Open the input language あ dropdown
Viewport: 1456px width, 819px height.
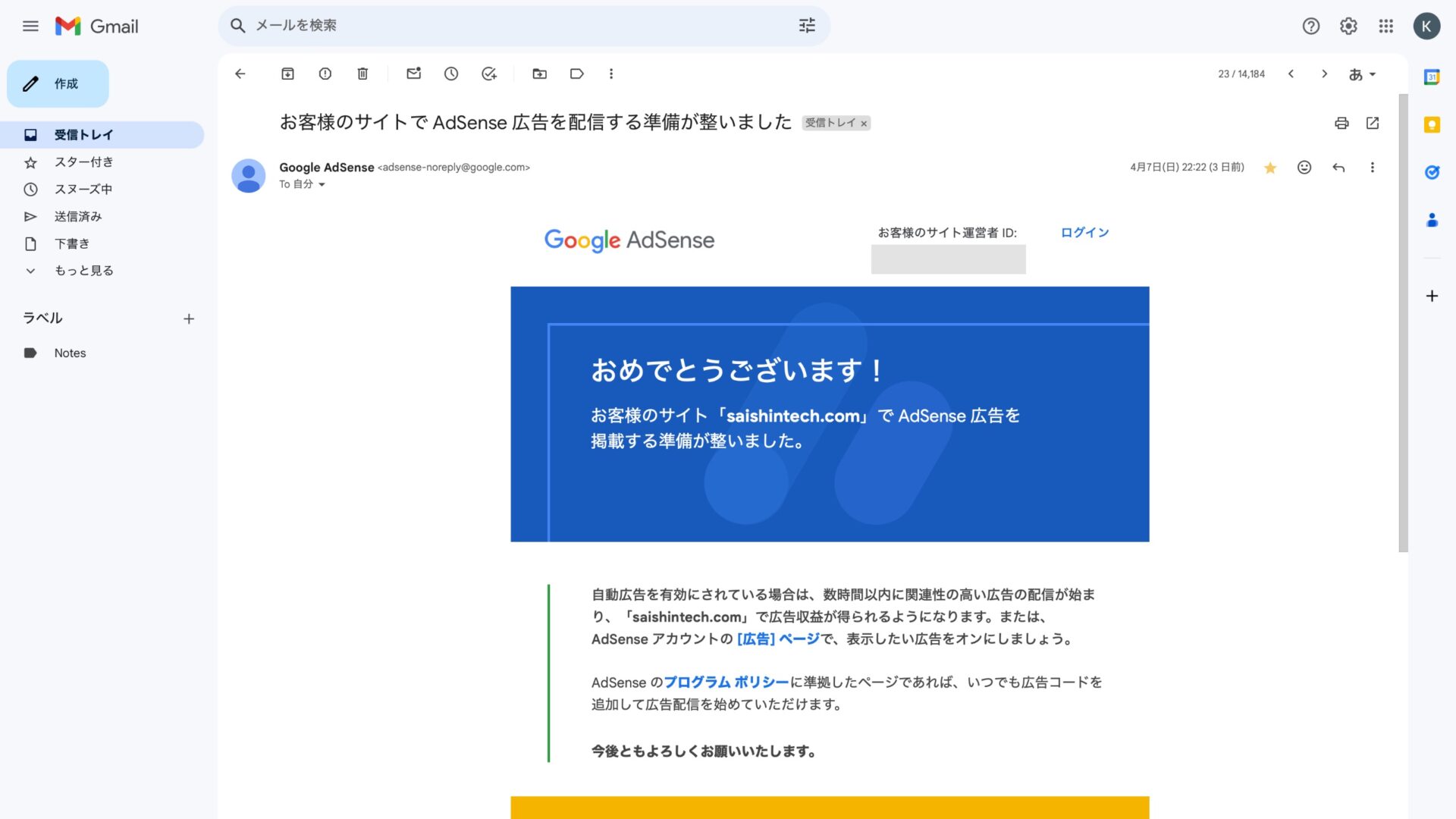tap(1362, 74)
